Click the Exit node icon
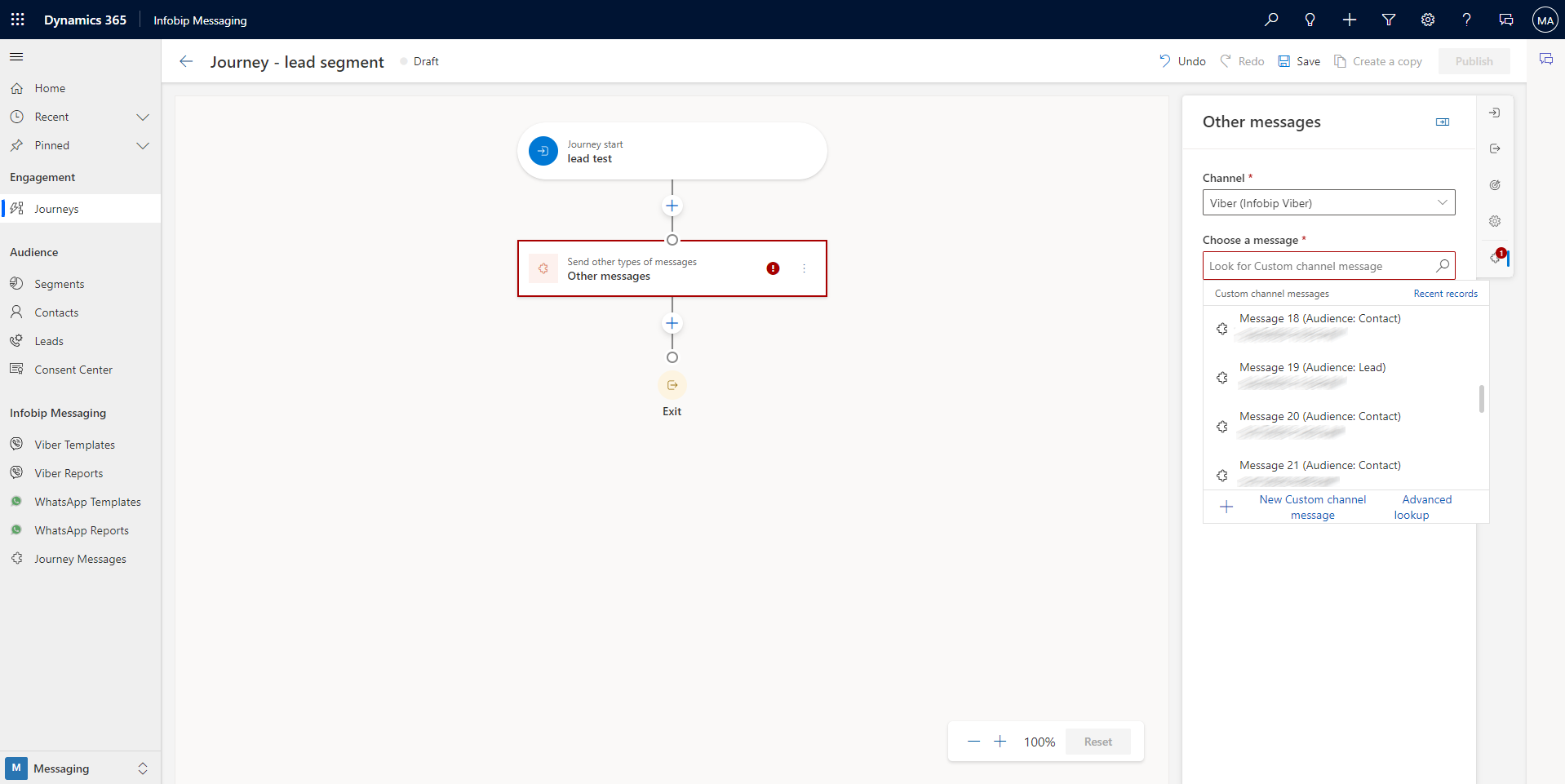 point(672,385)
